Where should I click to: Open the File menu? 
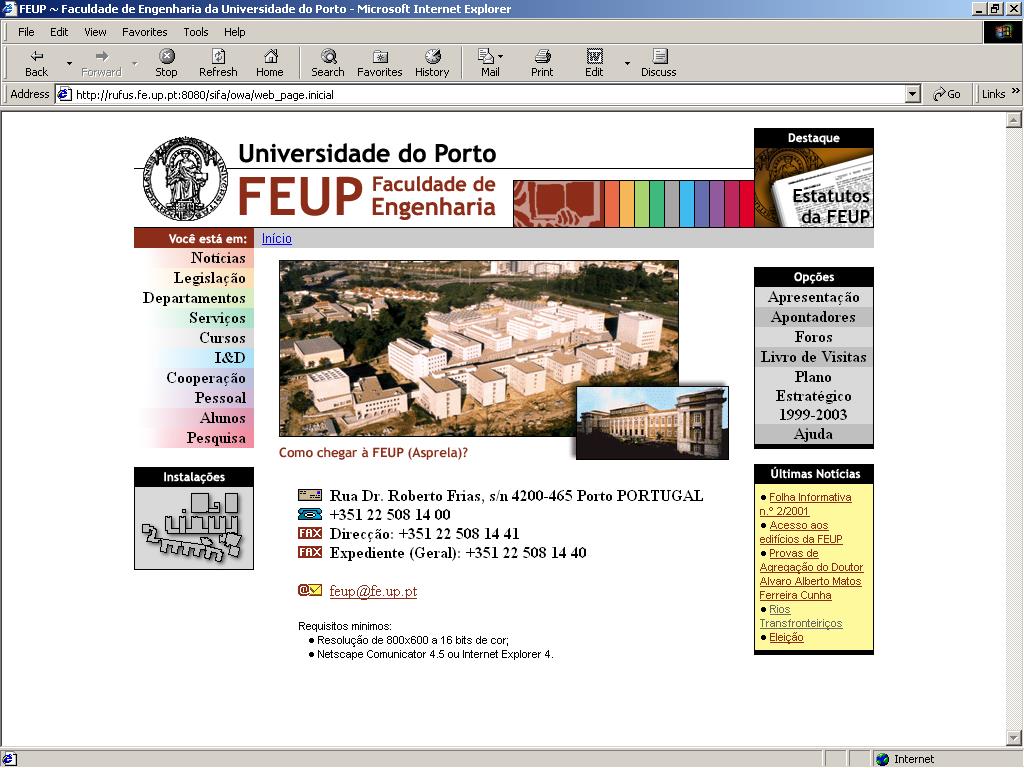[x=26, y=32]
